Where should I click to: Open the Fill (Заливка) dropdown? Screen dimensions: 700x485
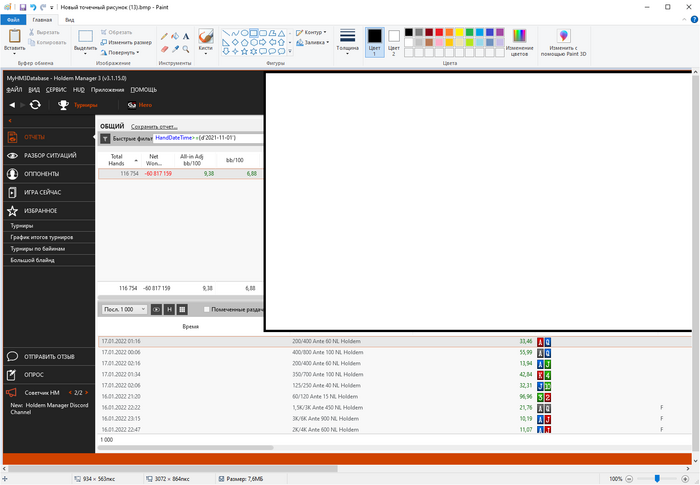tap(312, 42)
